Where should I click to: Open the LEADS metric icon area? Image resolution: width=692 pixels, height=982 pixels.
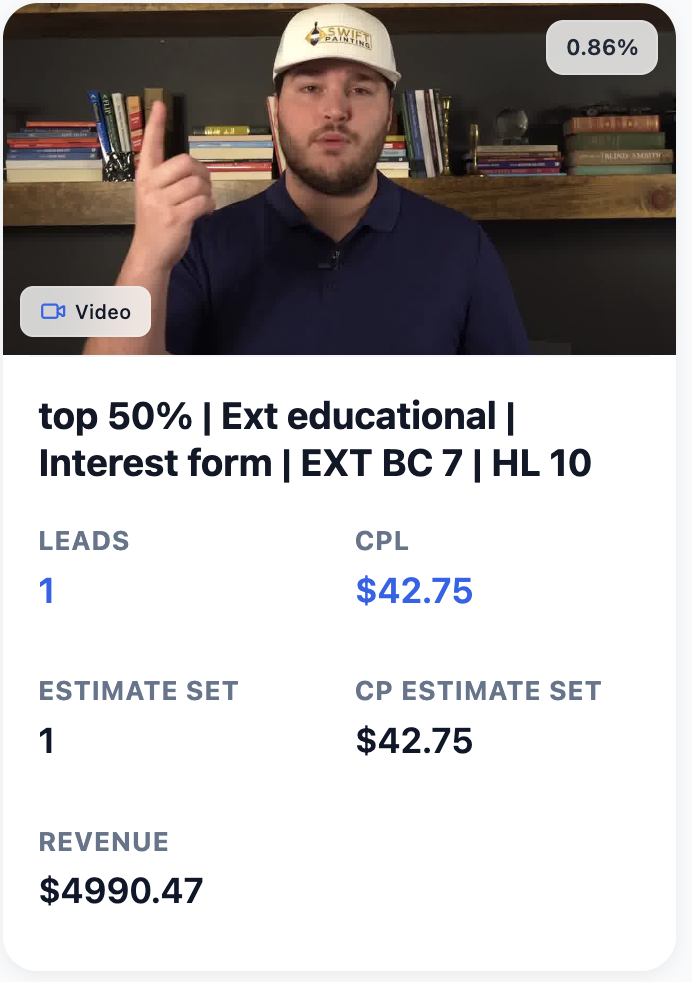[84, 541]
